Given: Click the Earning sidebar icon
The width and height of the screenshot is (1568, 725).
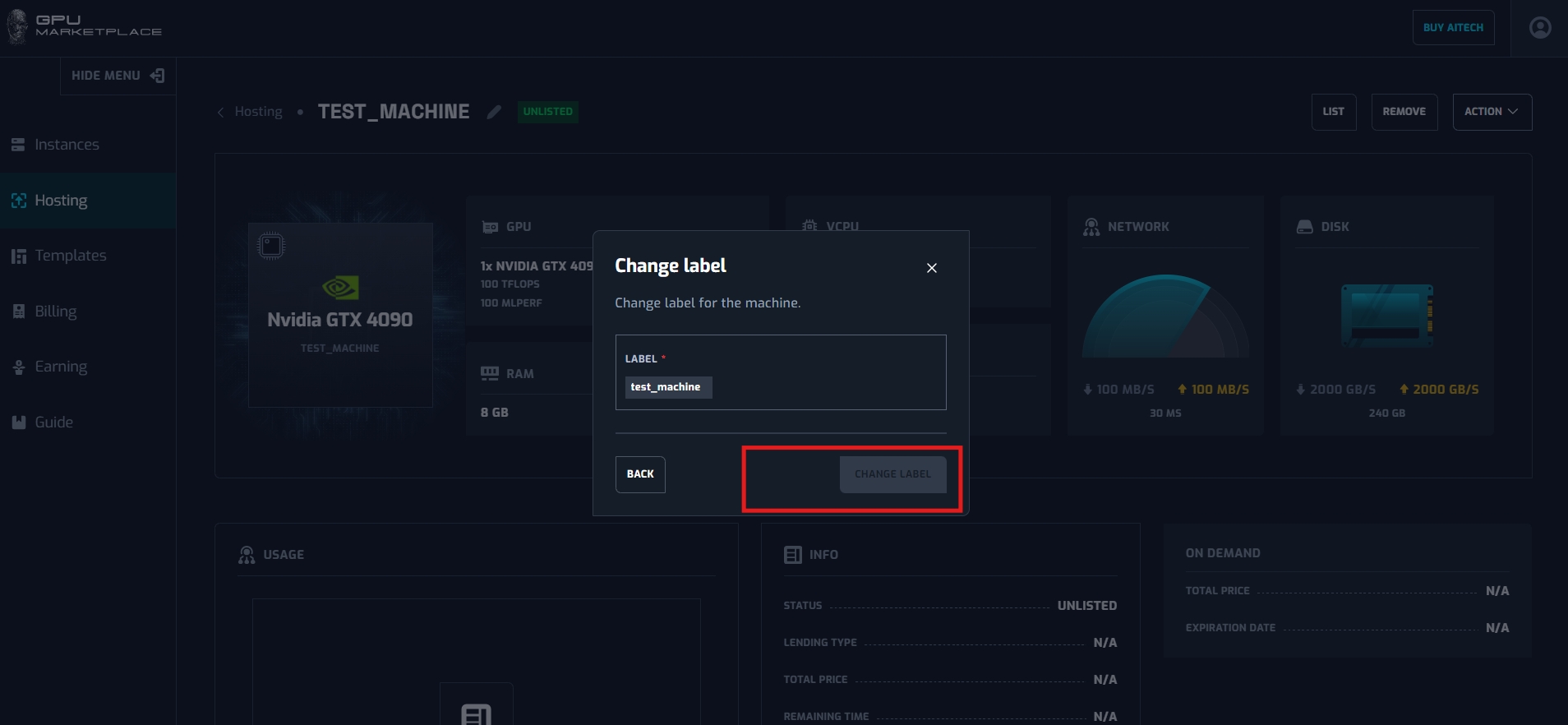Looking at the screenshot, I should [18, 367].
